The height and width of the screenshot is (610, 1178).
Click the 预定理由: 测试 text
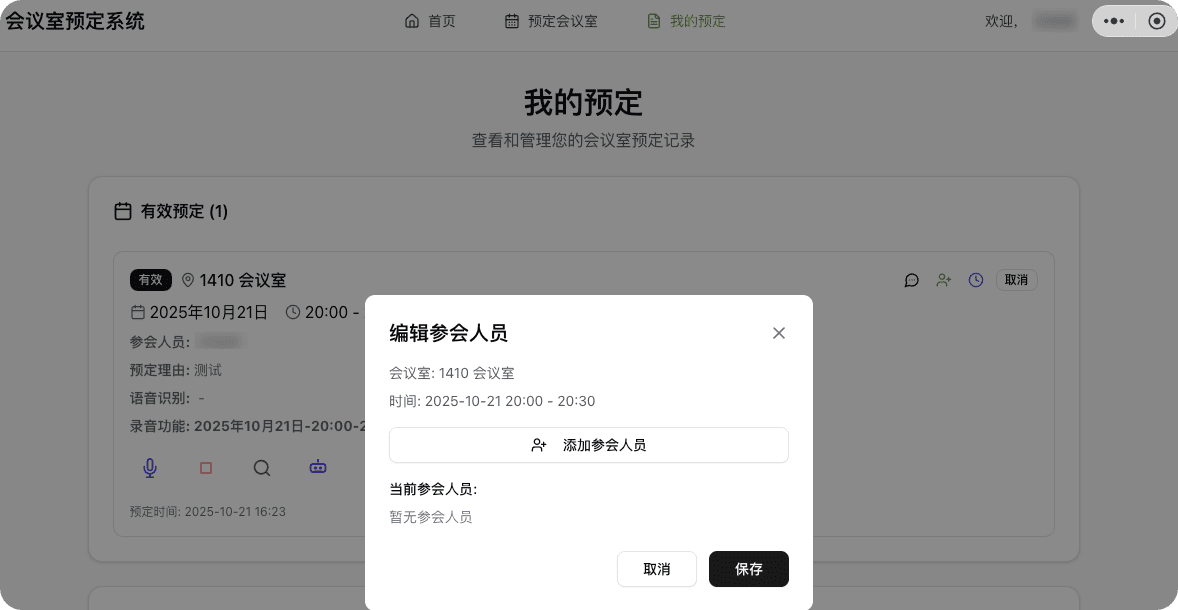tap(176, 370)
